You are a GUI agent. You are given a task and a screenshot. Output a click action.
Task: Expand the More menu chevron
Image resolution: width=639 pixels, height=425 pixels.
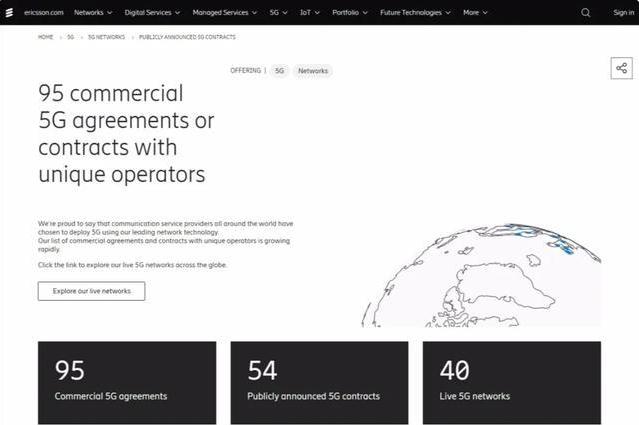click(x=485, y=13)
